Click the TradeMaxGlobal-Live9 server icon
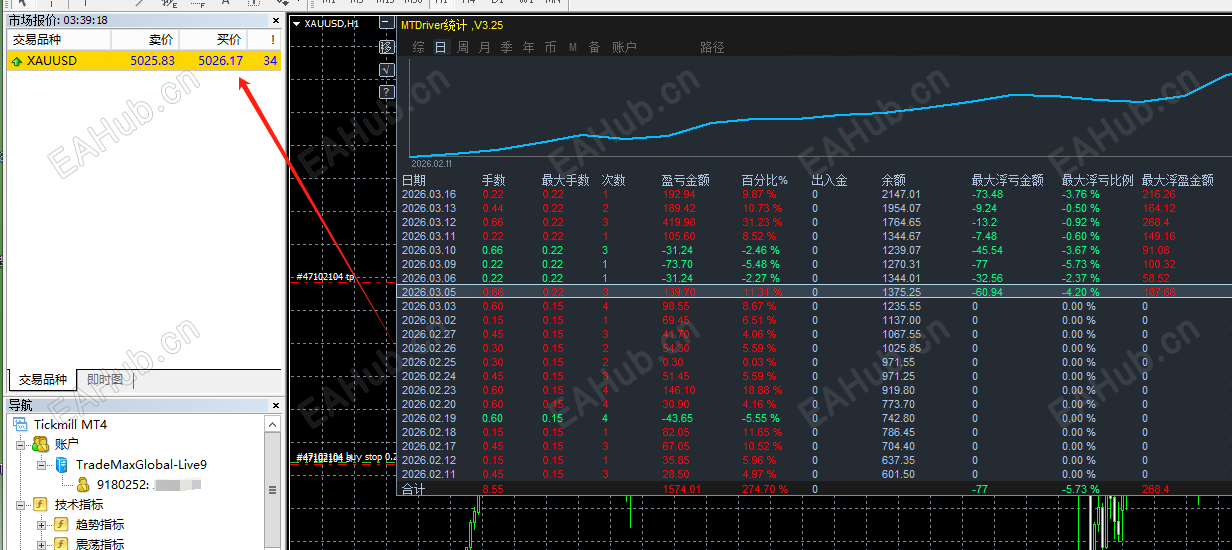1232x550 pixels. 62,465
